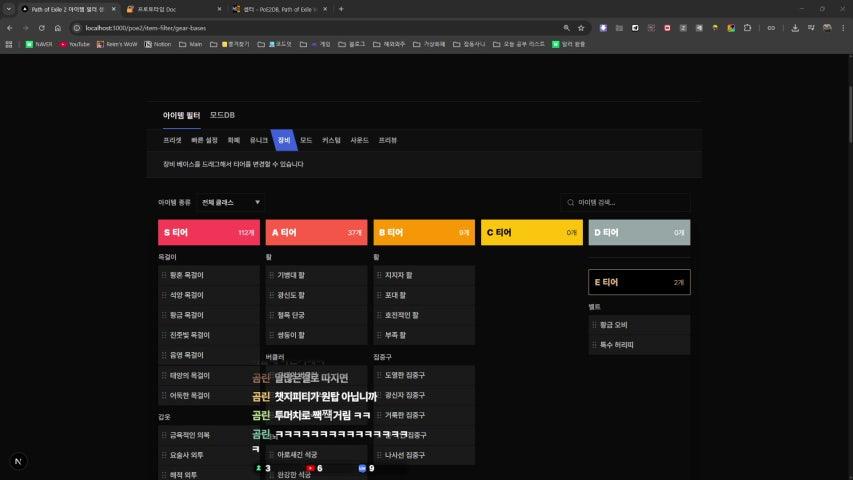Bookmark this page with the star icon
The width and height of the screenshot is (853, 480).
point(581,28)
